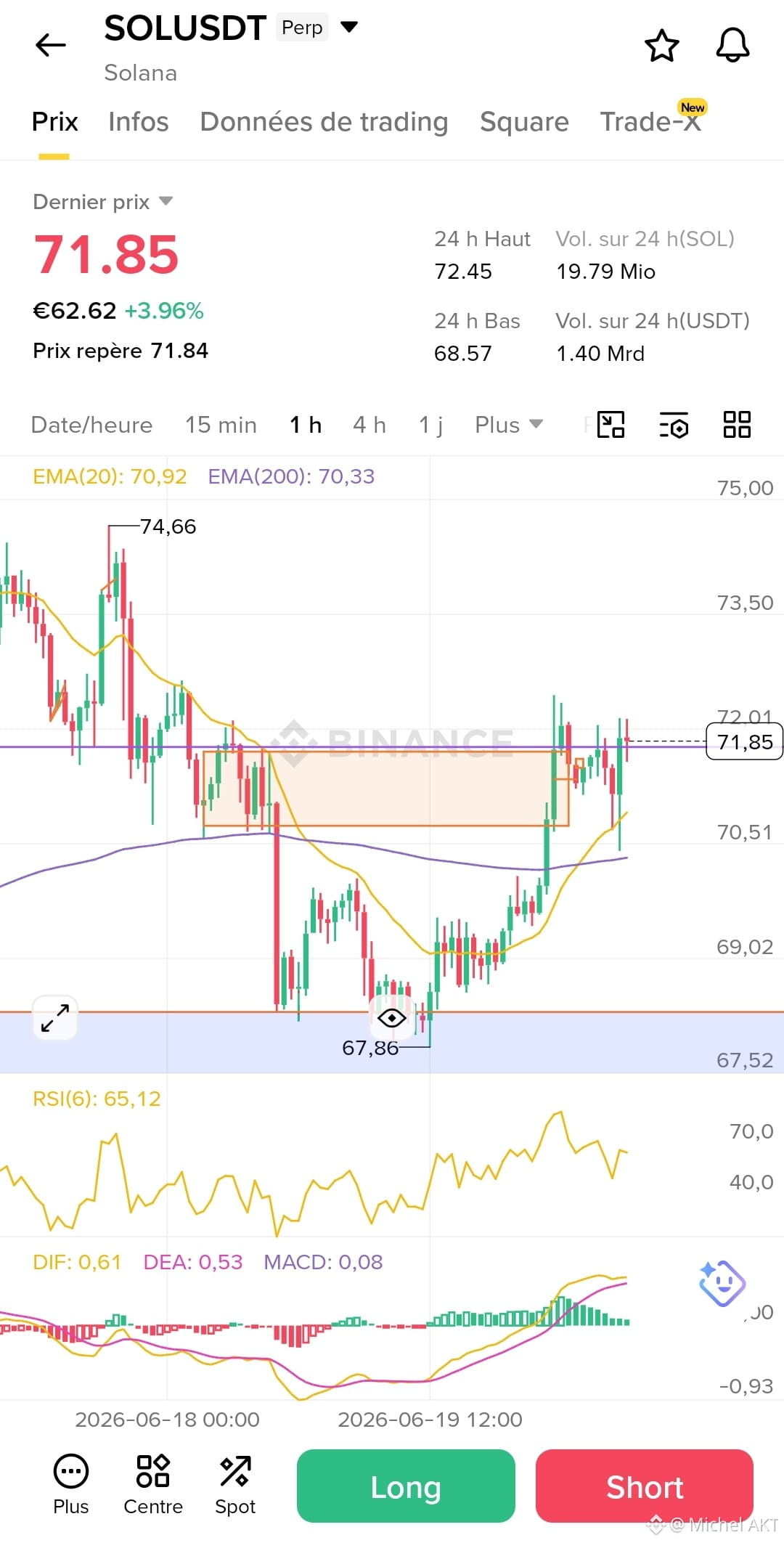Tap the large last price 71.85
This screenshot has width=784, height=1543.
(106, 255)
